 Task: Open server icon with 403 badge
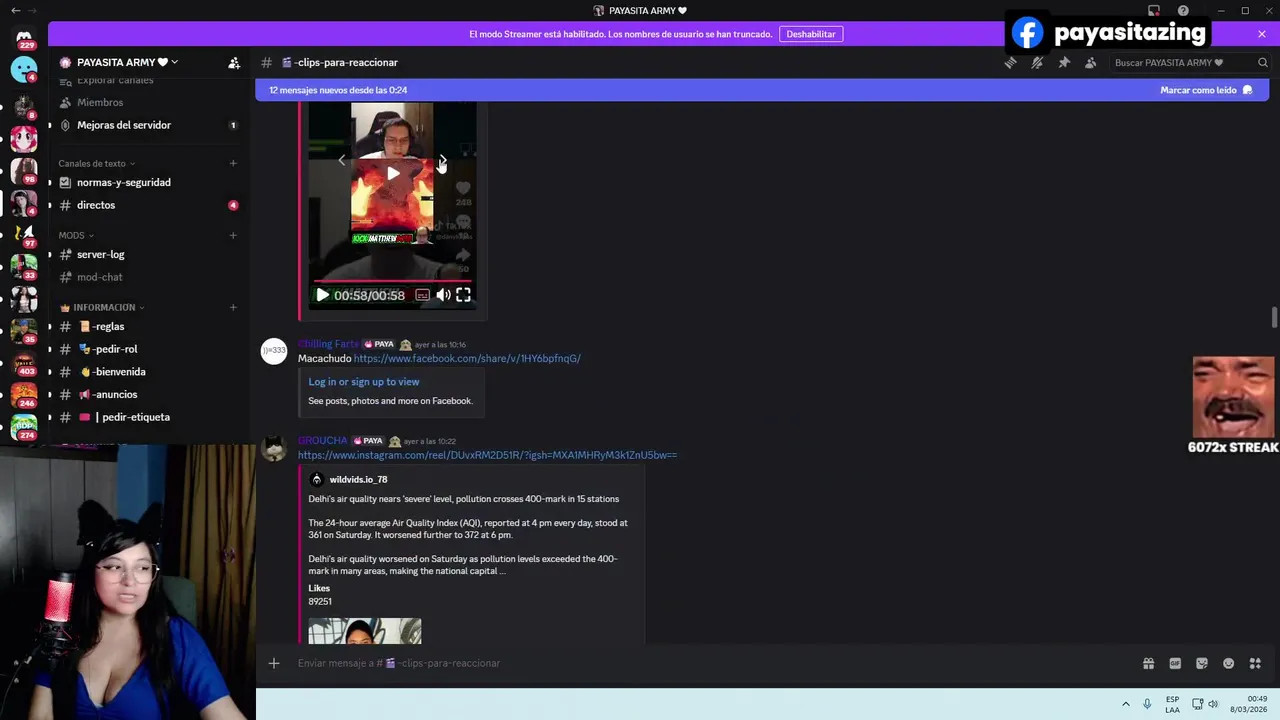(x=24, y=363)
